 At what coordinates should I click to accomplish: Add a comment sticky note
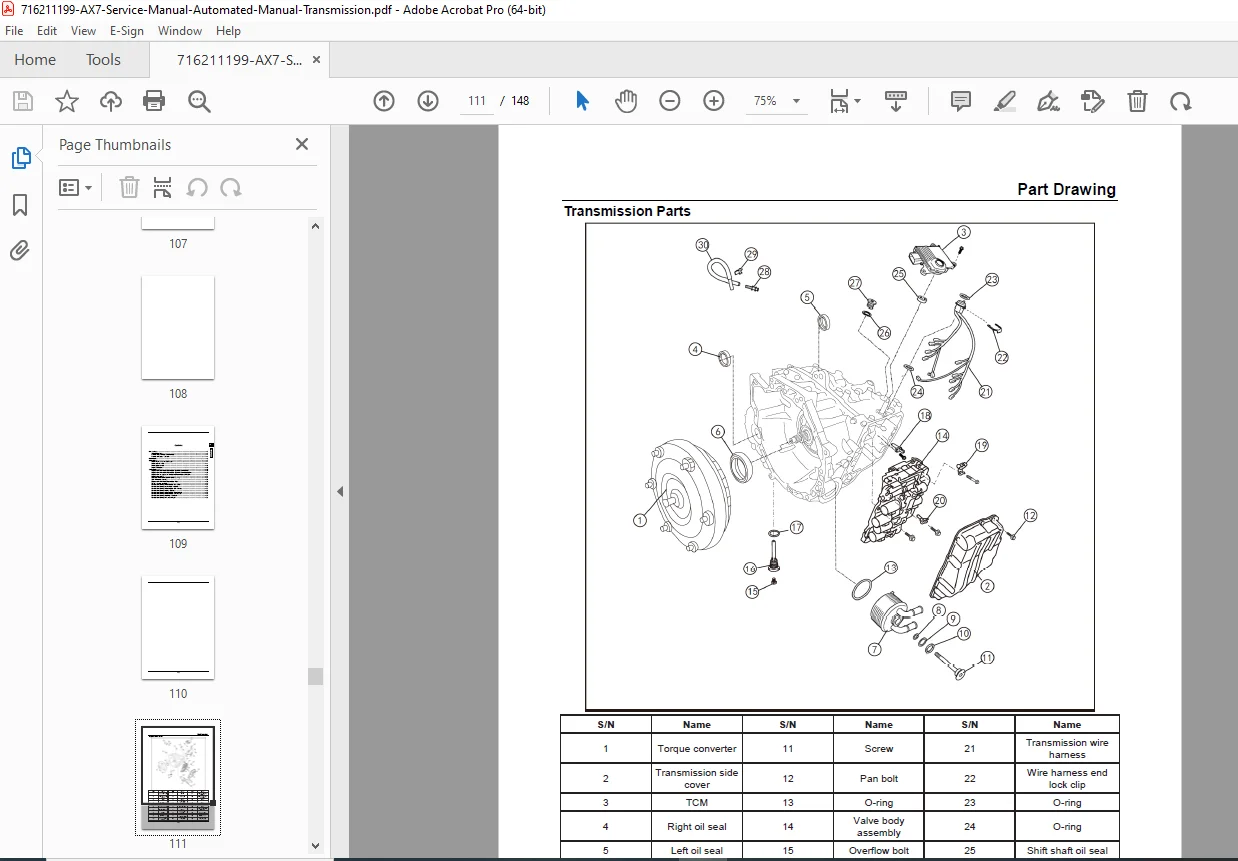961,101
